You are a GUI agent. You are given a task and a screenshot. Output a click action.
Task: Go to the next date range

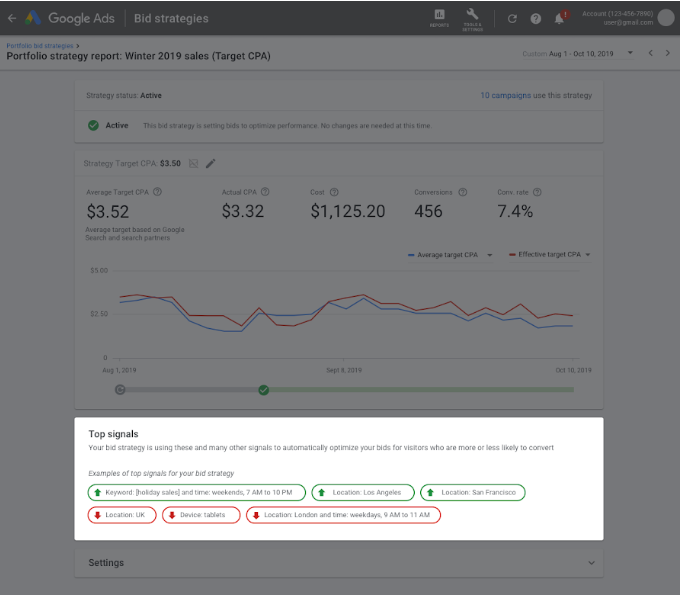coord(668,53)
